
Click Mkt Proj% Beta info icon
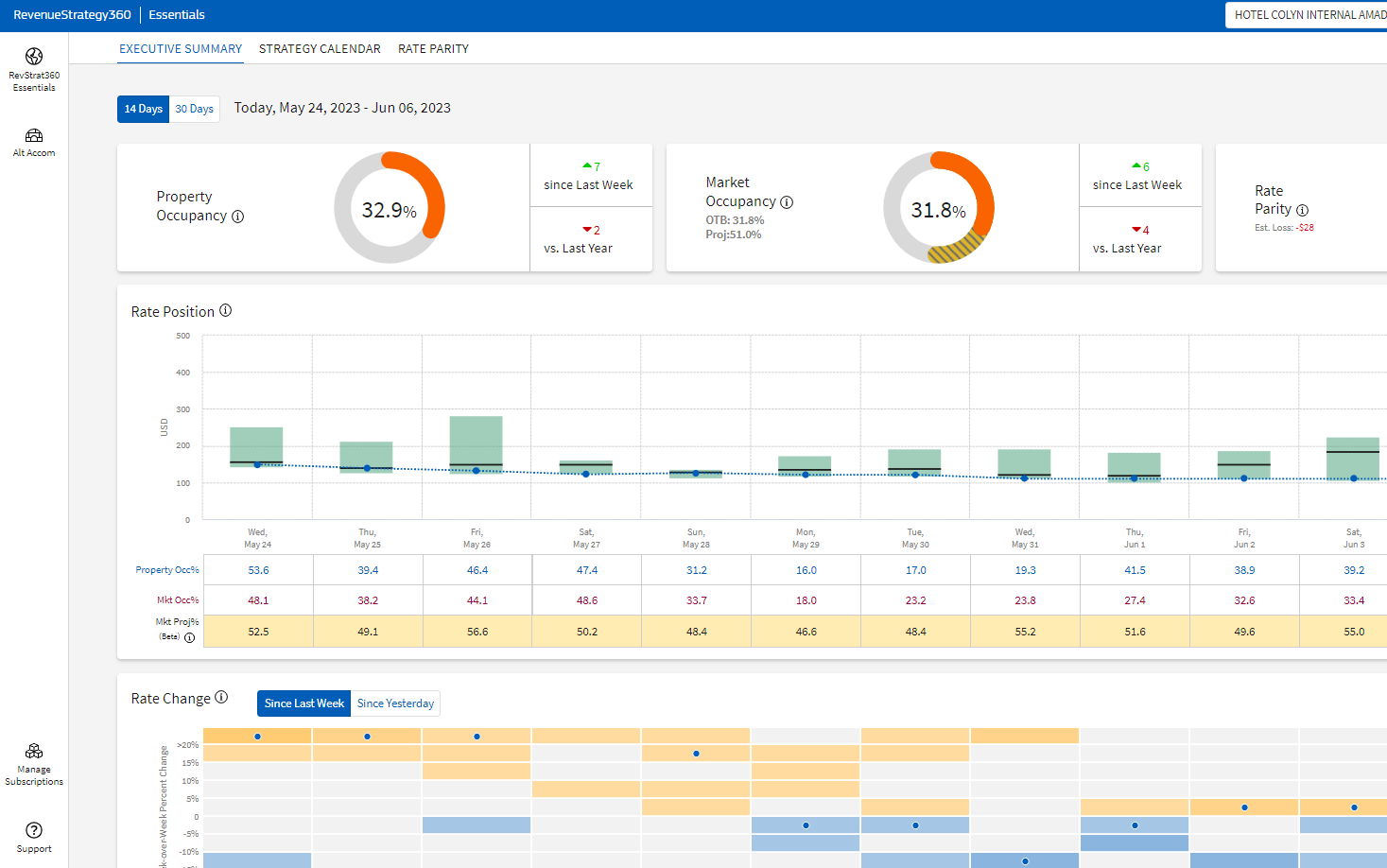click(x=189, y=637)
